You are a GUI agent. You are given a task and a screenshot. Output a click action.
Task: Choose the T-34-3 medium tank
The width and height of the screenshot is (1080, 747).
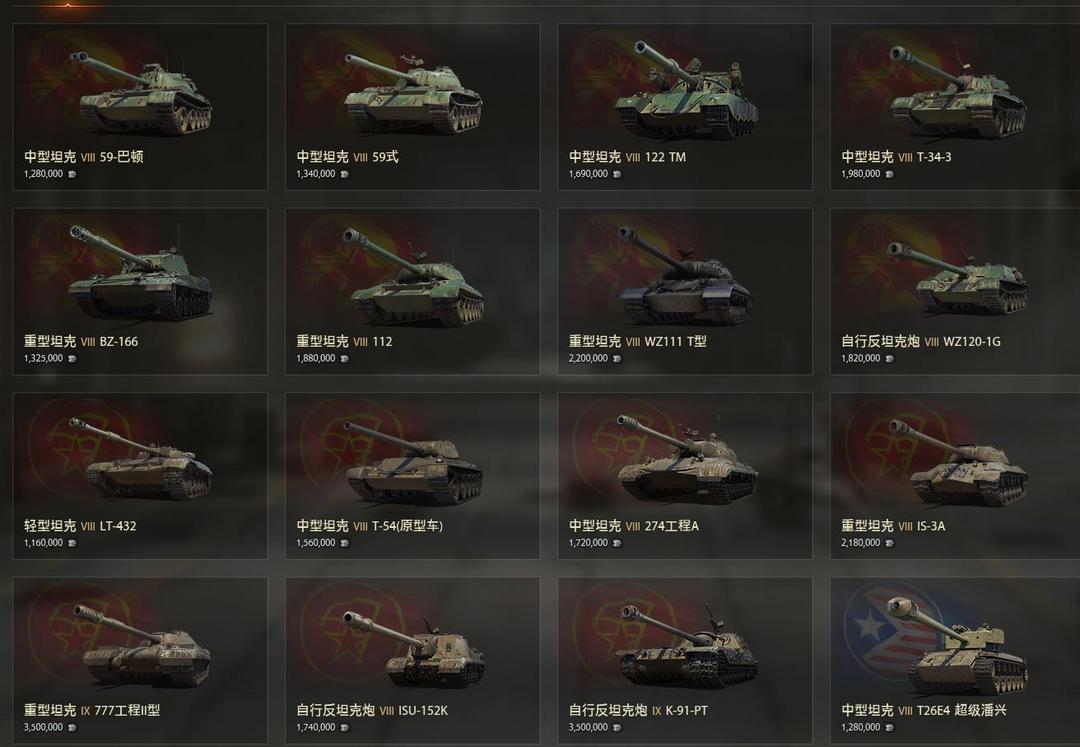pos(955,107)
